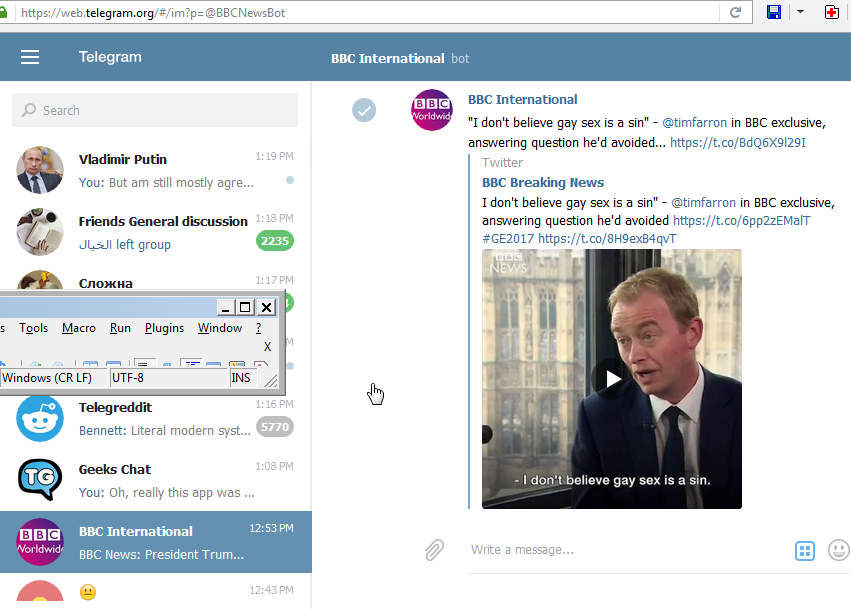Select BBC International in chat list
851x609 pixels.
(156, 542)
